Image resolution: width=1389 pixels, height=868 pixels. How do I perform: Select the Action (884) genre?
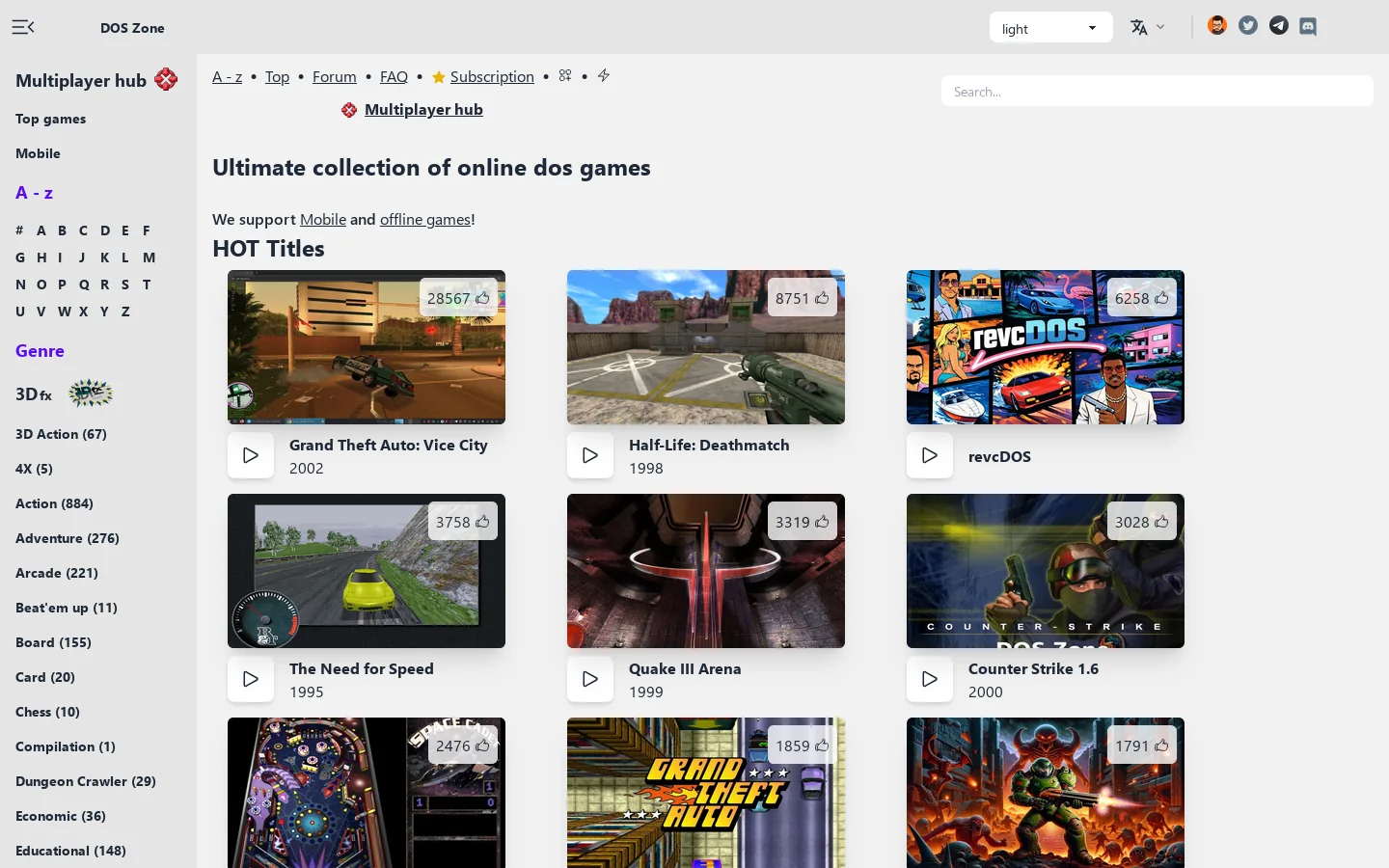coord(54,503)
